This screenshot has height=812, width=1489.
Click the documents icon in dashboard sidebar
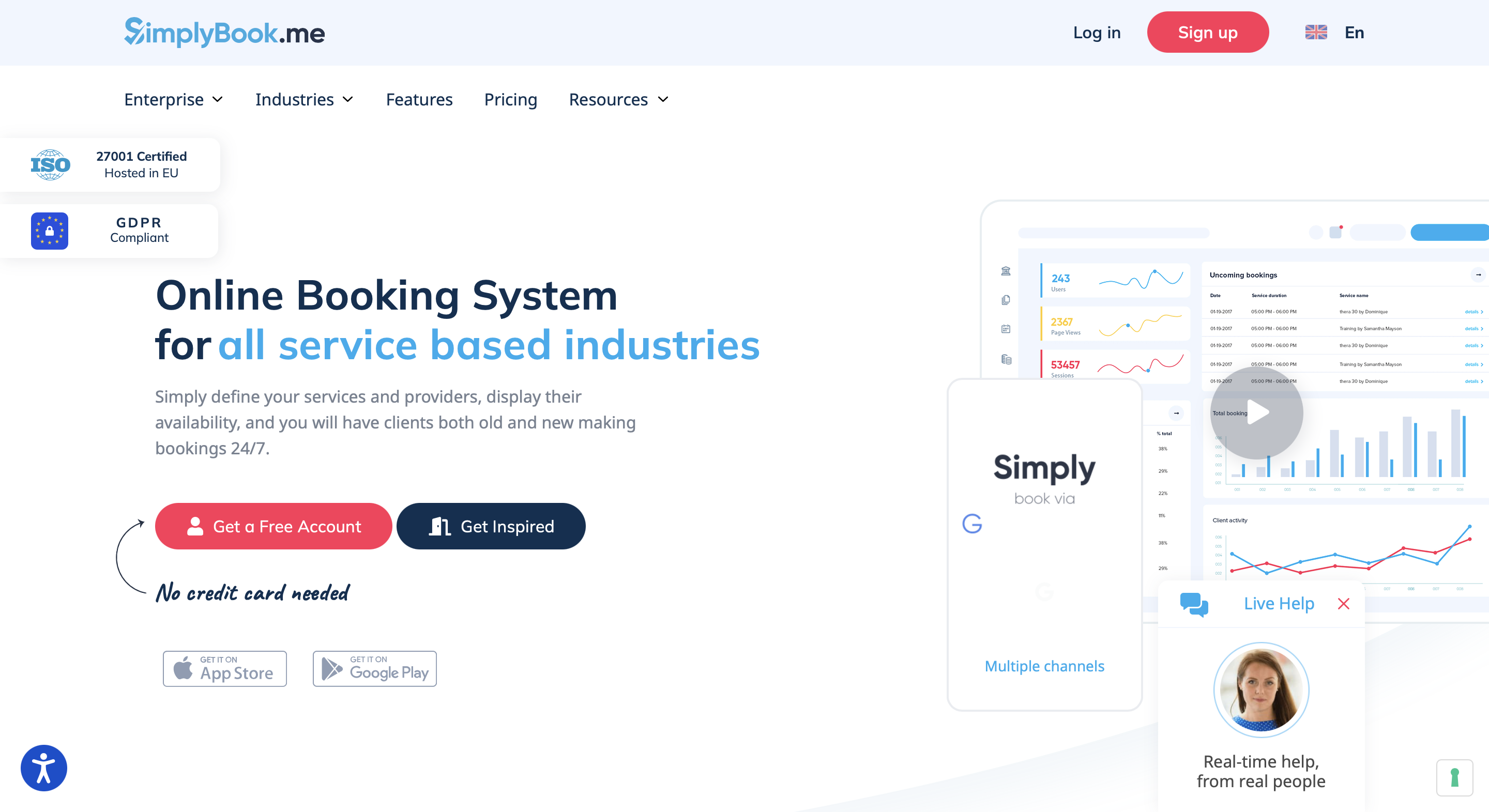(x=1006, y=300)
